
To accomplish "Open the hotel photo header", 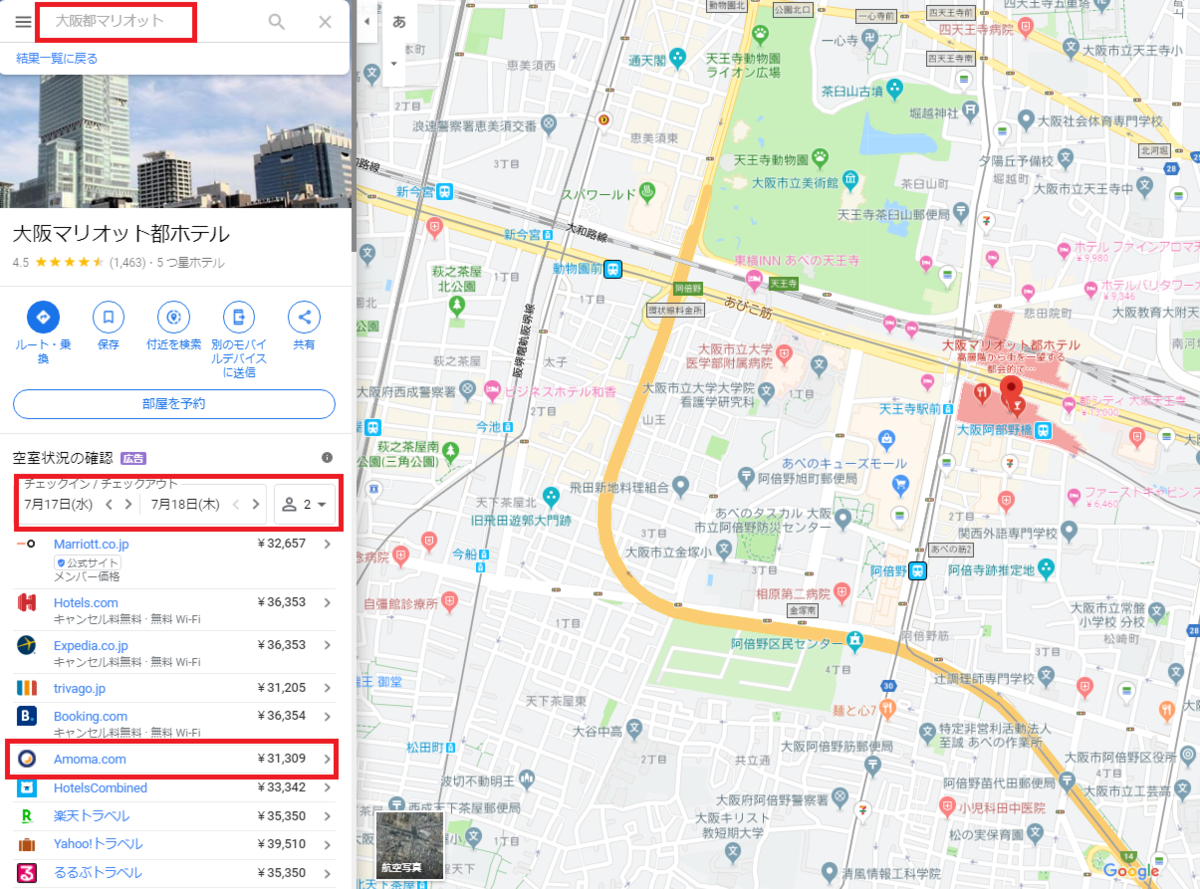I will [x=176, y=140].
